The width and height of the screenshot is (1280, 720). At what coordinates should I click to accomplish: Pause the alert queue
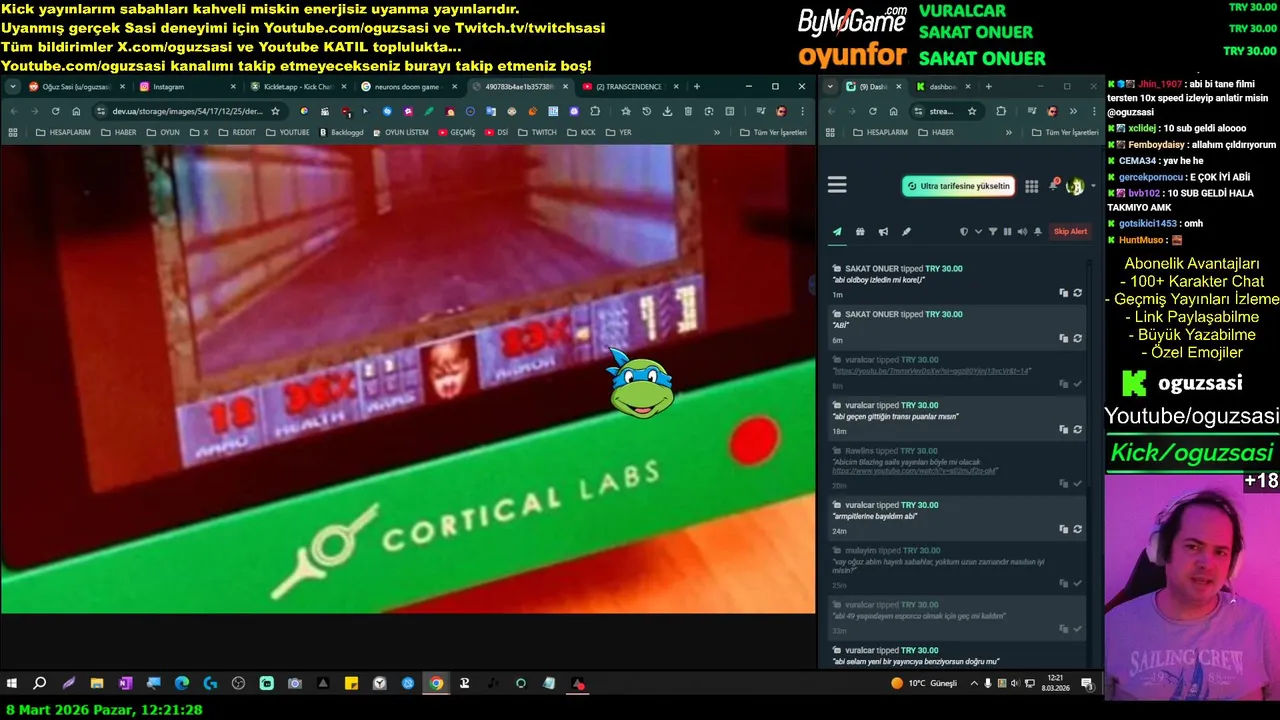click(x=1007, y=231)
